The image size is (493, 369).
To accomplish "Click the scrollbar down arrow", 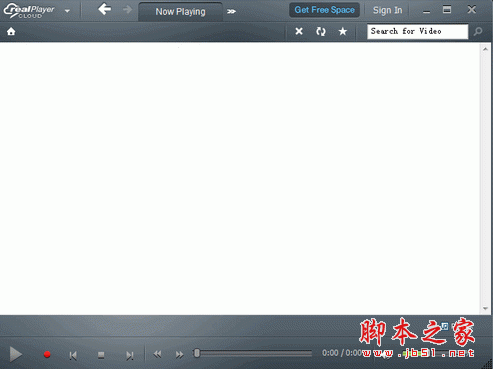I will (485, 308).
